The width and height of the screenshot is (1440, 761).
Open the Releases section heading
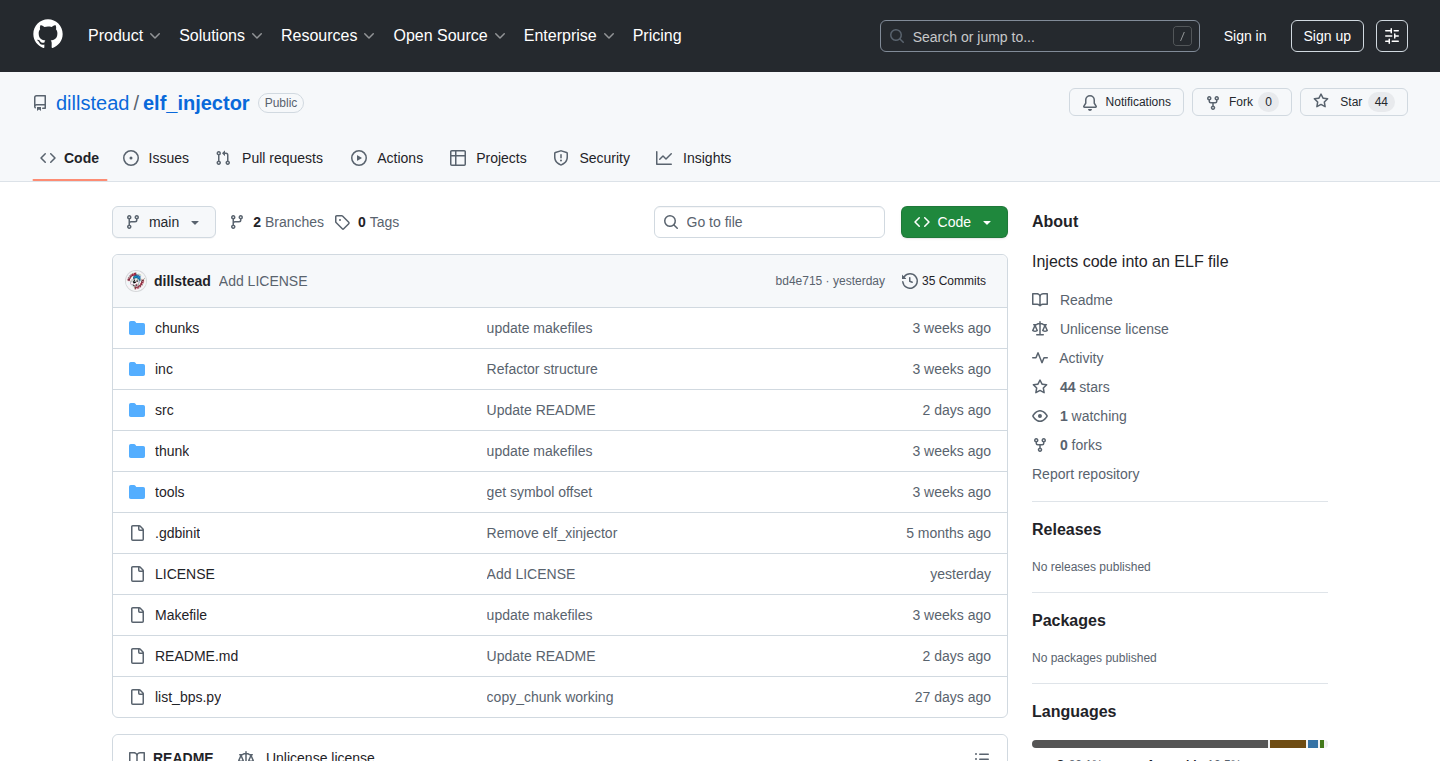click(1066, 529)
